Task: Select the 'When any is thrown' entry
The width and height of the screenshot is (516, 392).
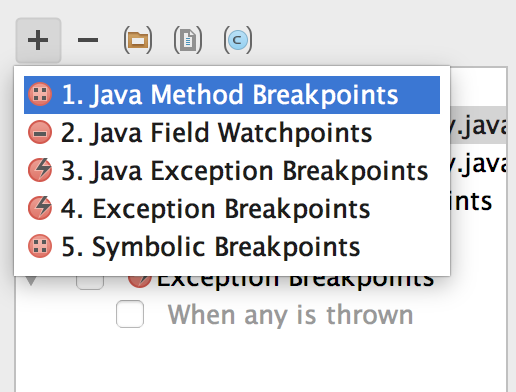Action: click(x=290, y=314)
